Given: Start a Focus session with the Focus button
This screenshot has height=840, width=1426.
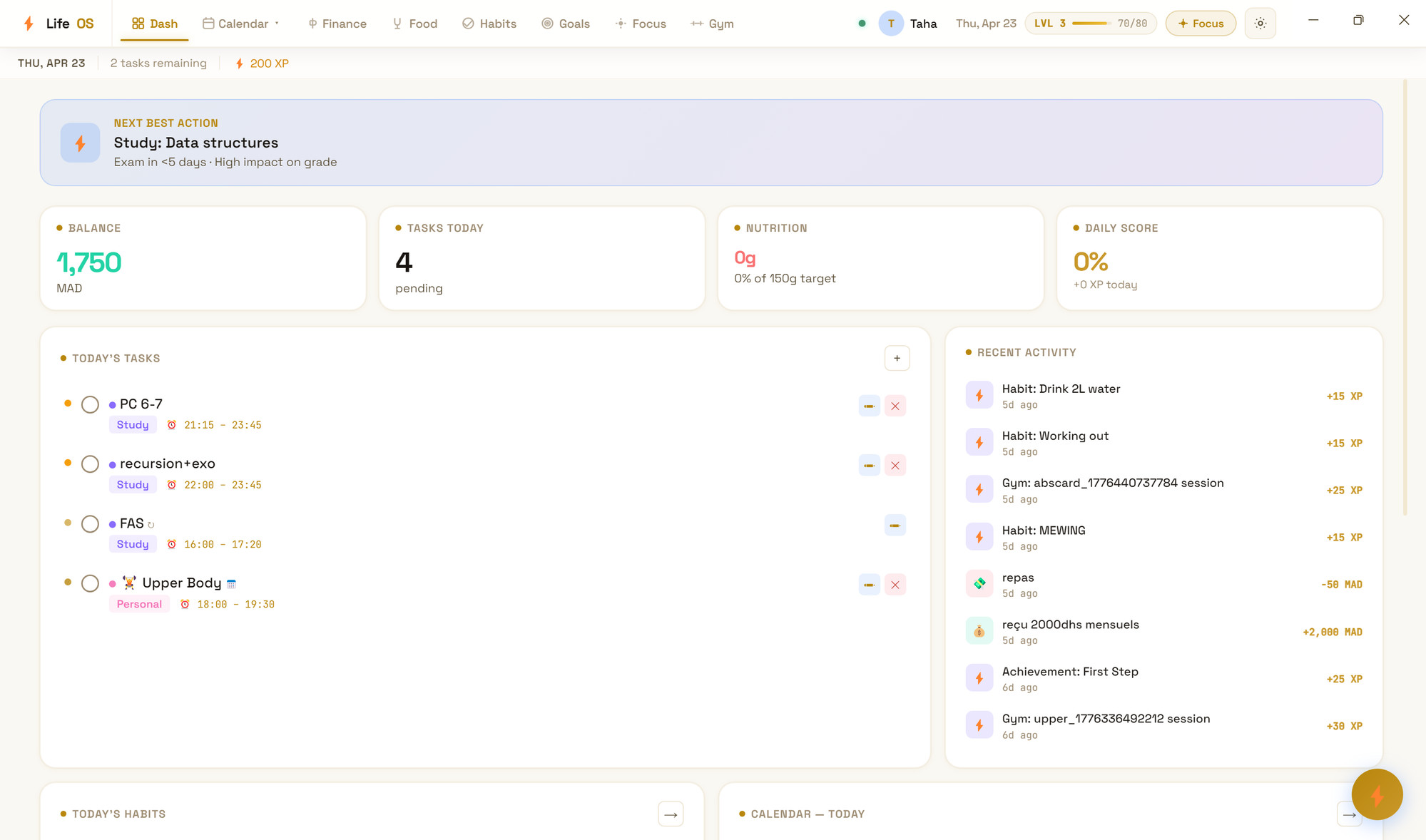Looking at the screenshot, I should 1201,23.
